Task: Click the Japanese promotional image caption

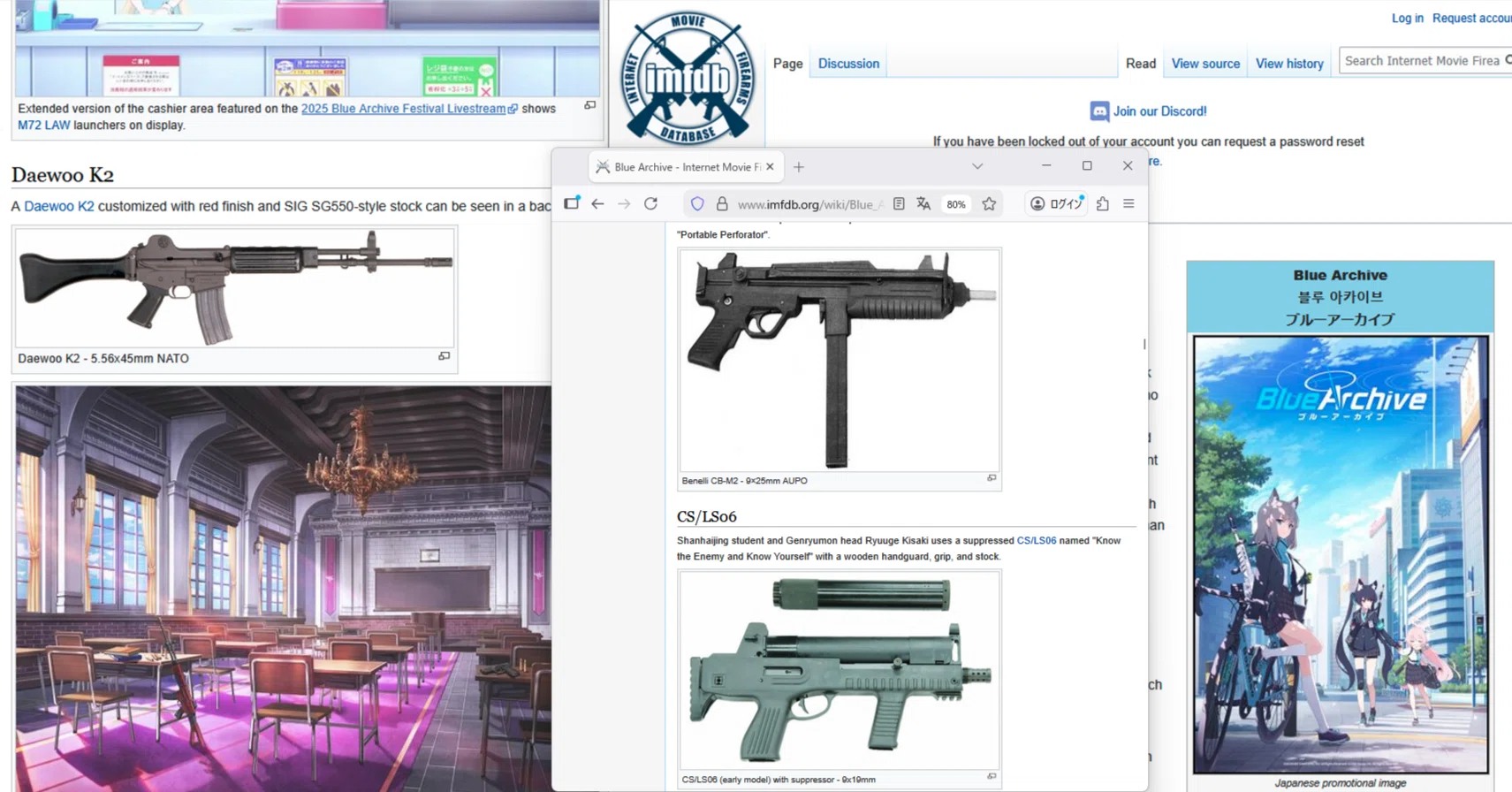Action: click(x=1340, y=782)
